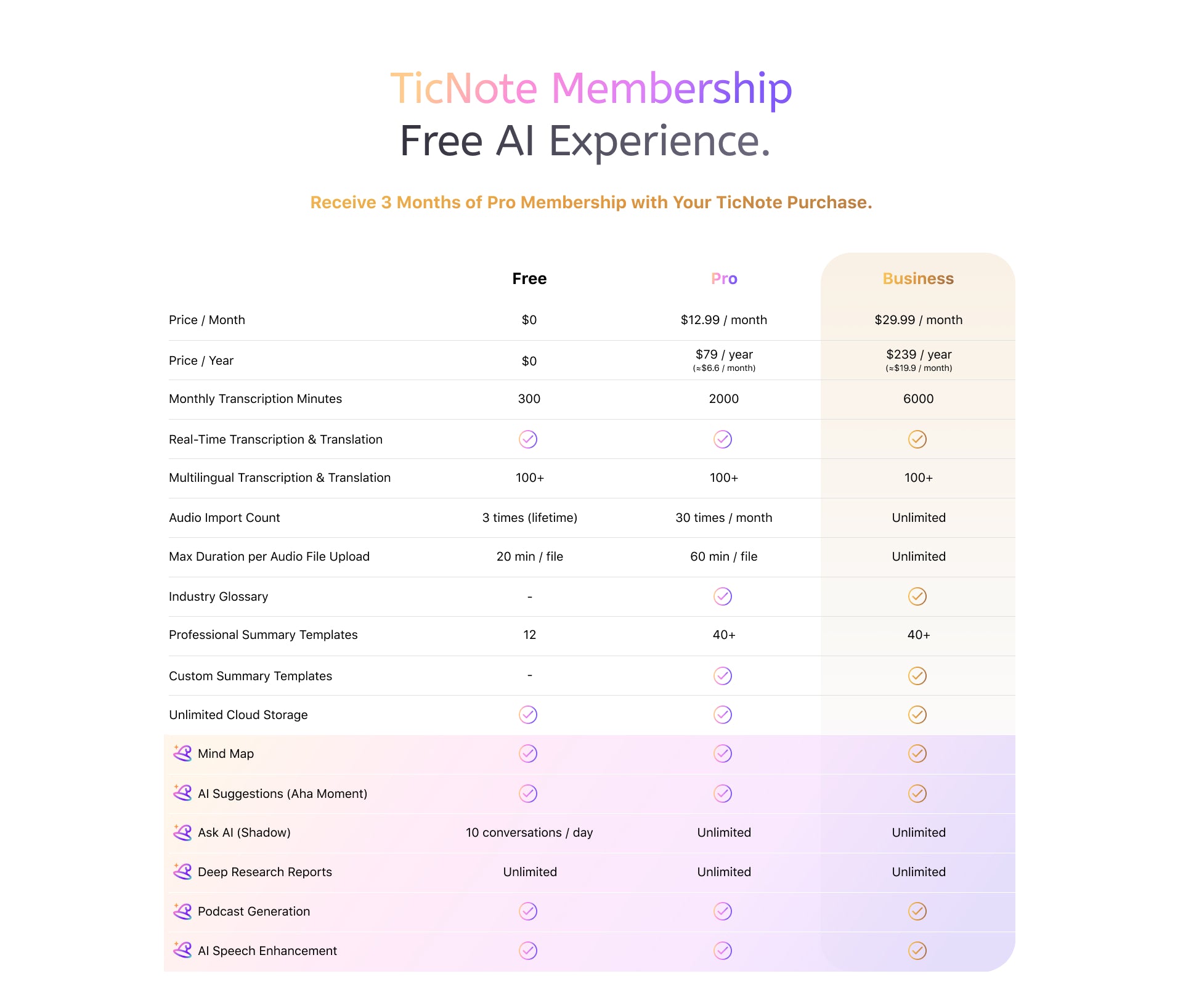Screen dimensions: 1183x1008
Task: Click the Podcast Generation icon
Action: click(182, 911)
